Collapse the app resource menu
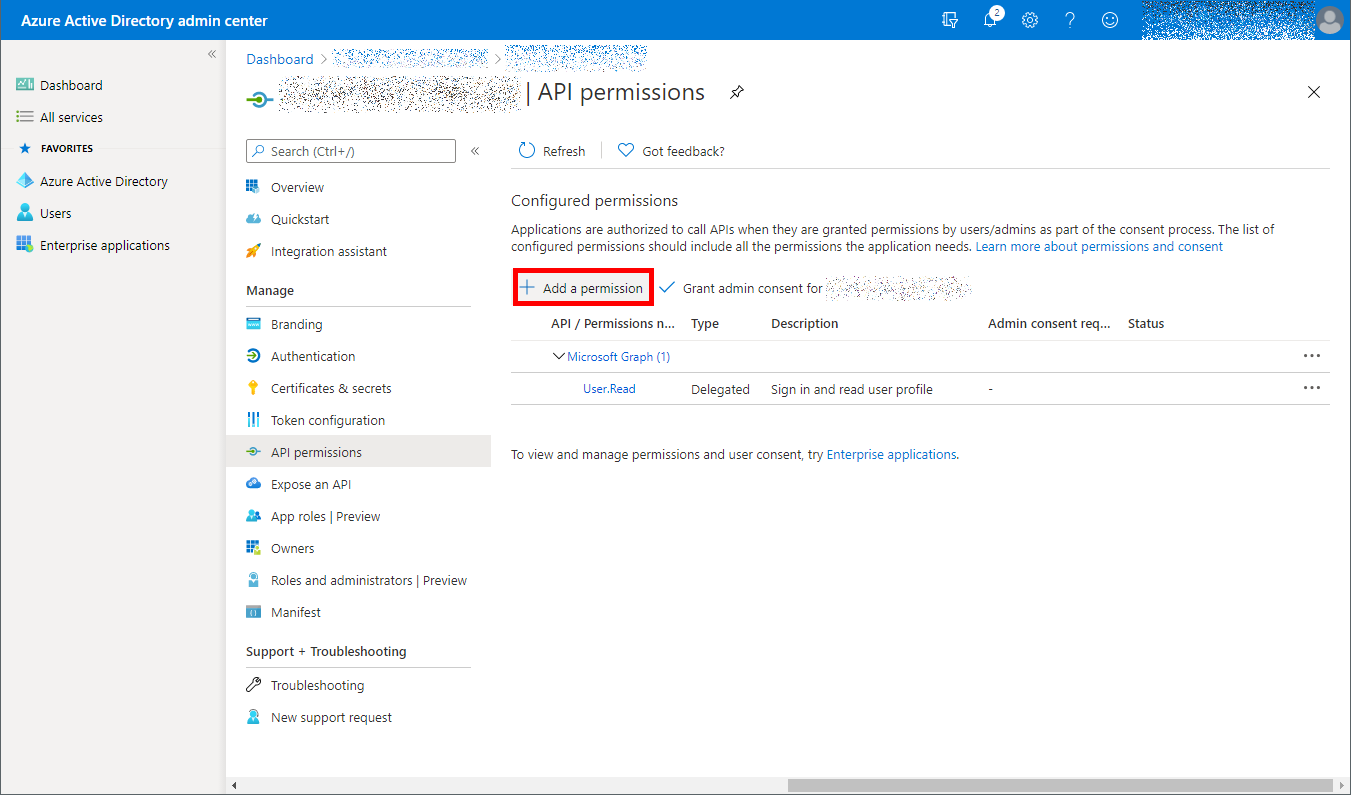 click(x=475, y=151)
